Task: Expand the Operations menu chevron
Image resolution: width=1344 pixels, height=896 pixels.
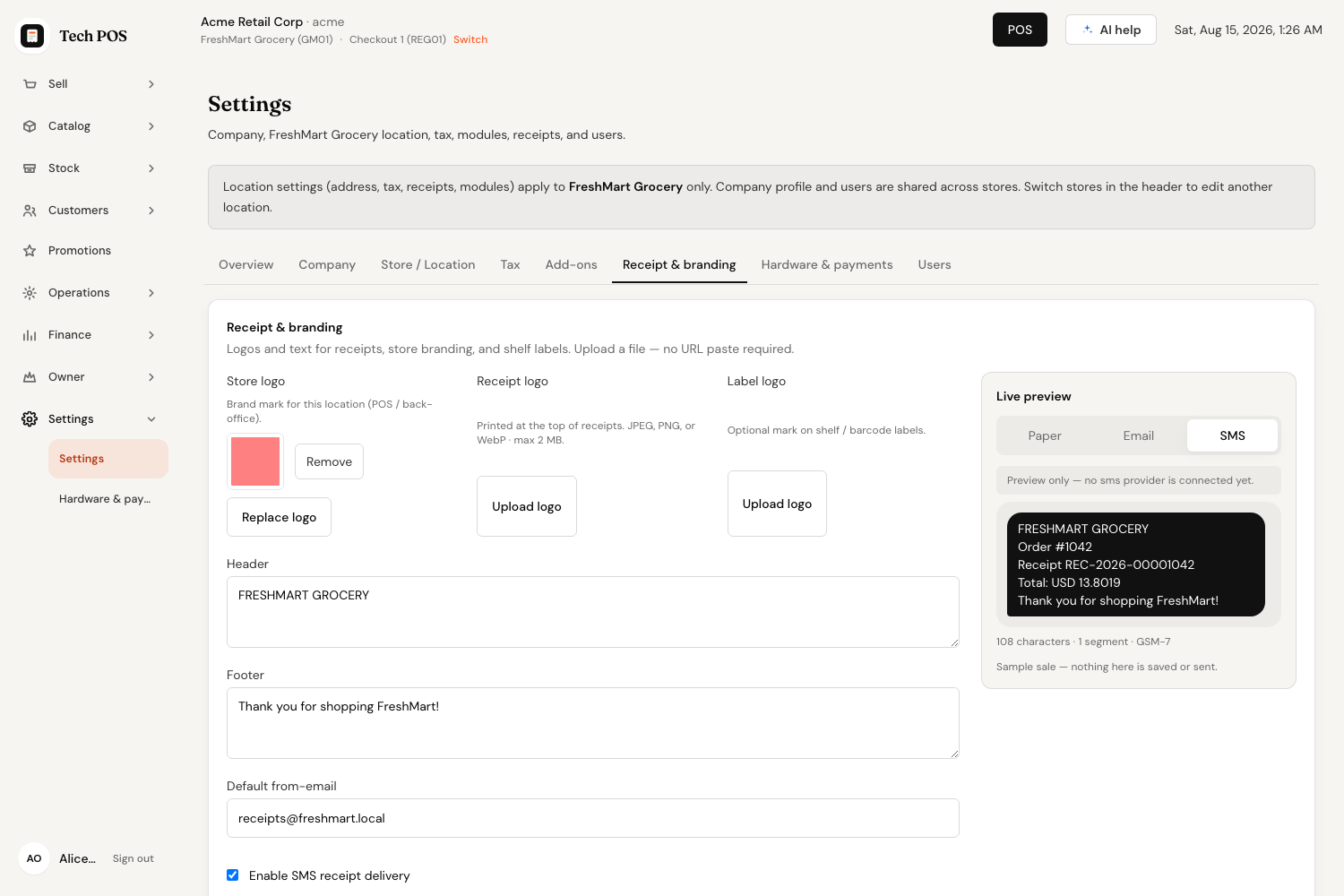Action: [x=151, y=293]
